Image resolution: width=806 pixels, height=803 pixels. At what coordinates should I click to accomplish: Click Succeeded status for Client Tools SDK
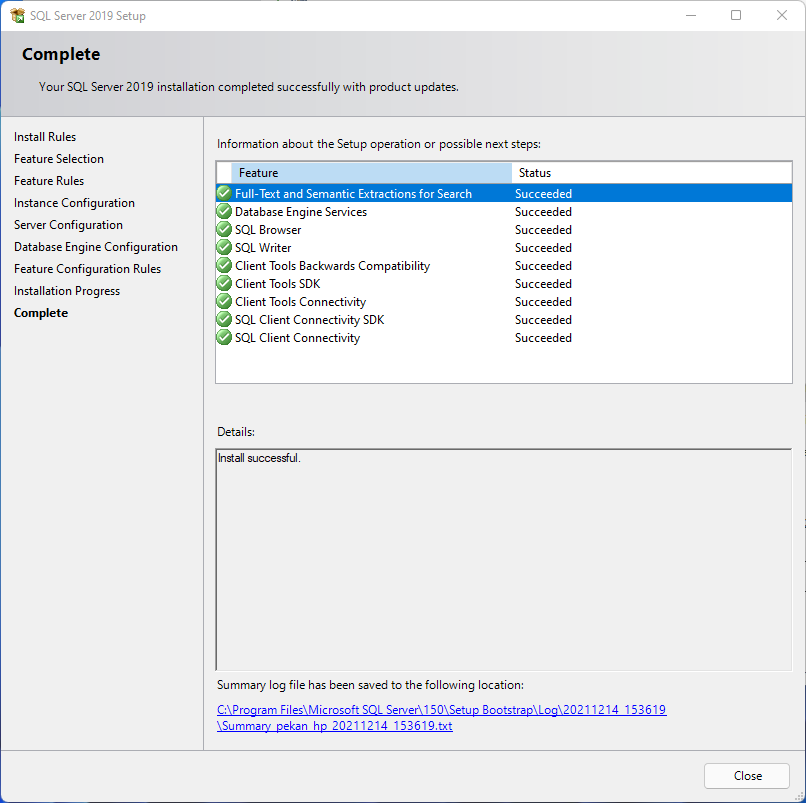pyautogui.click(x=543, y=284)
